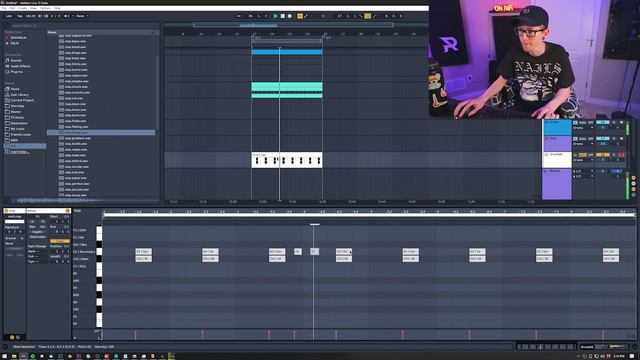Image resolution: width=640 pixels, height=360 pixels.
Task: Fold the second purple track unfold arrow
Action: click(x=547, y=139)
